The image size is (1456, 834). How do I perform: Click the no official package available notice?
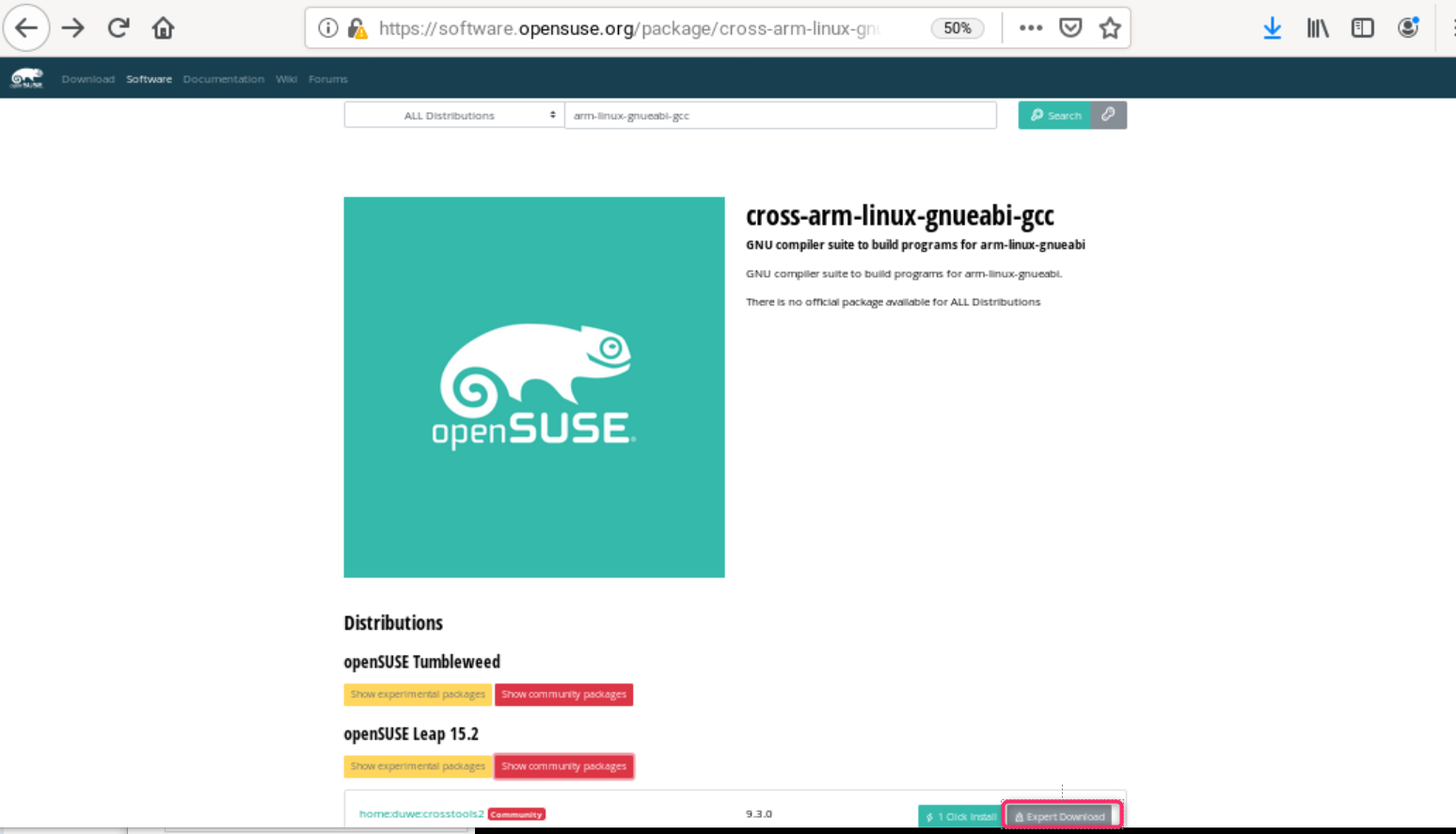tap(893, 302)
